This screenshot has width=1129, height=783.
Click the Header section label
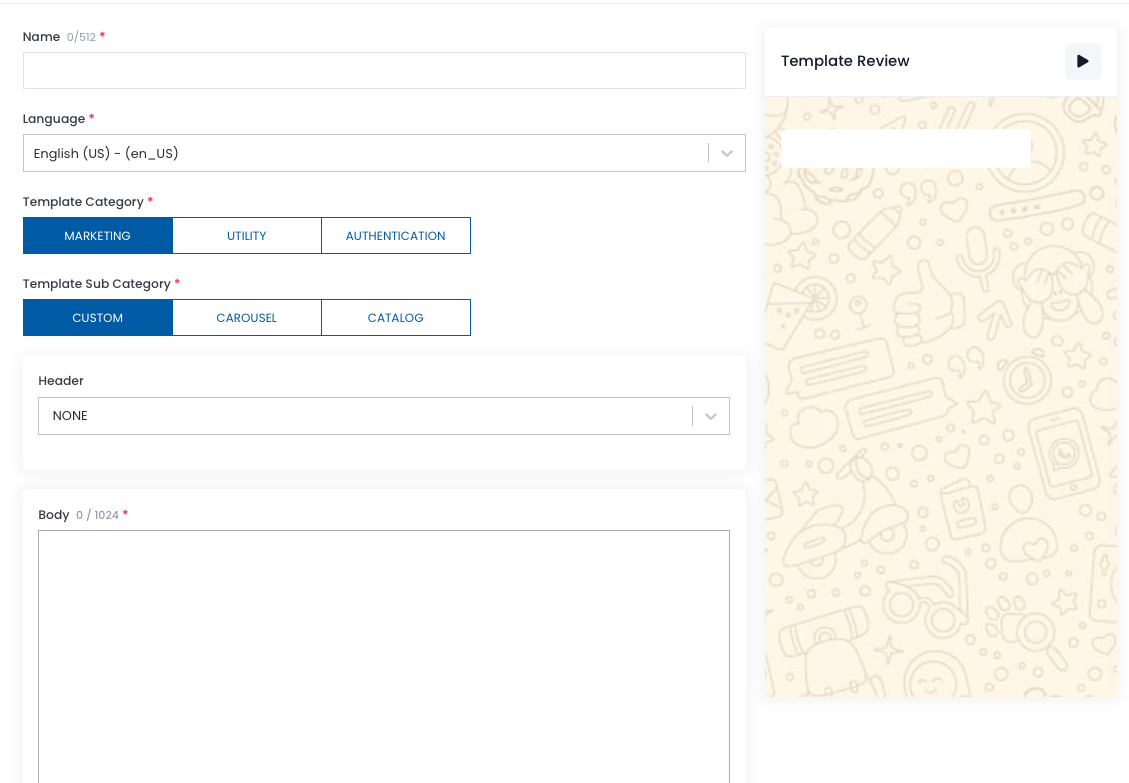[x=60, y=380]
